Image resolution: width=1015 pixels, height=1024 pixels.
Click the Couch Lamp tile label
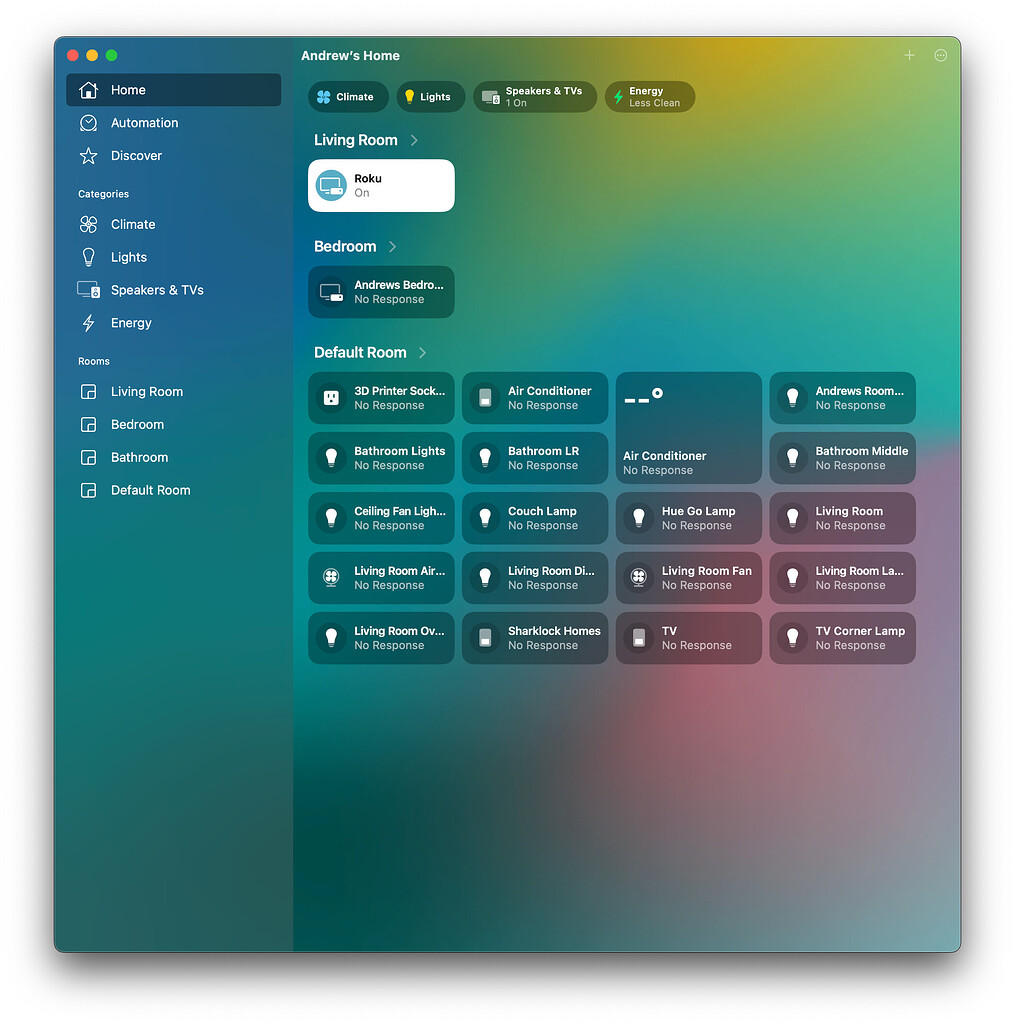point(542,511)
